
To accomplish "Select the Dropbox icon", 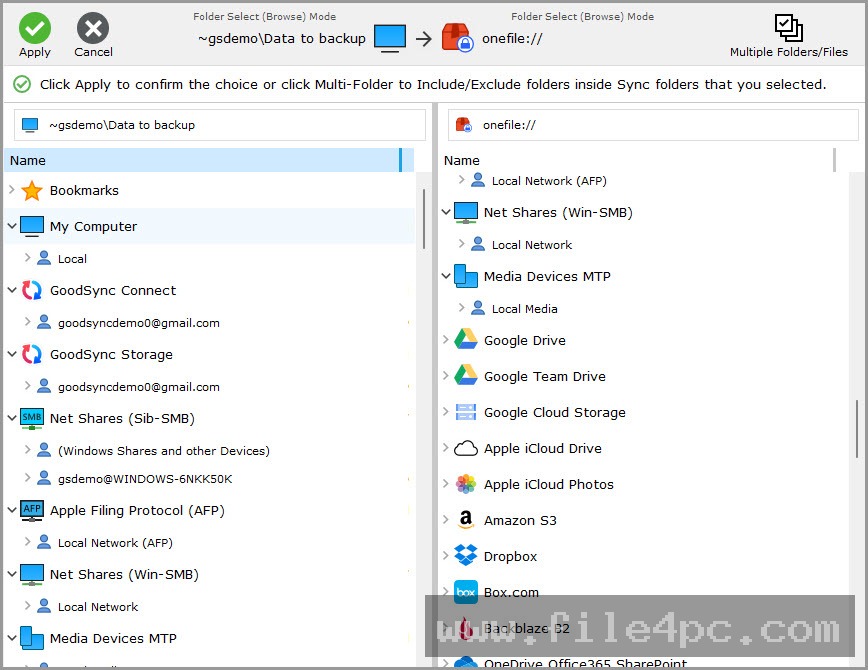I will click(x=466, y=555).
